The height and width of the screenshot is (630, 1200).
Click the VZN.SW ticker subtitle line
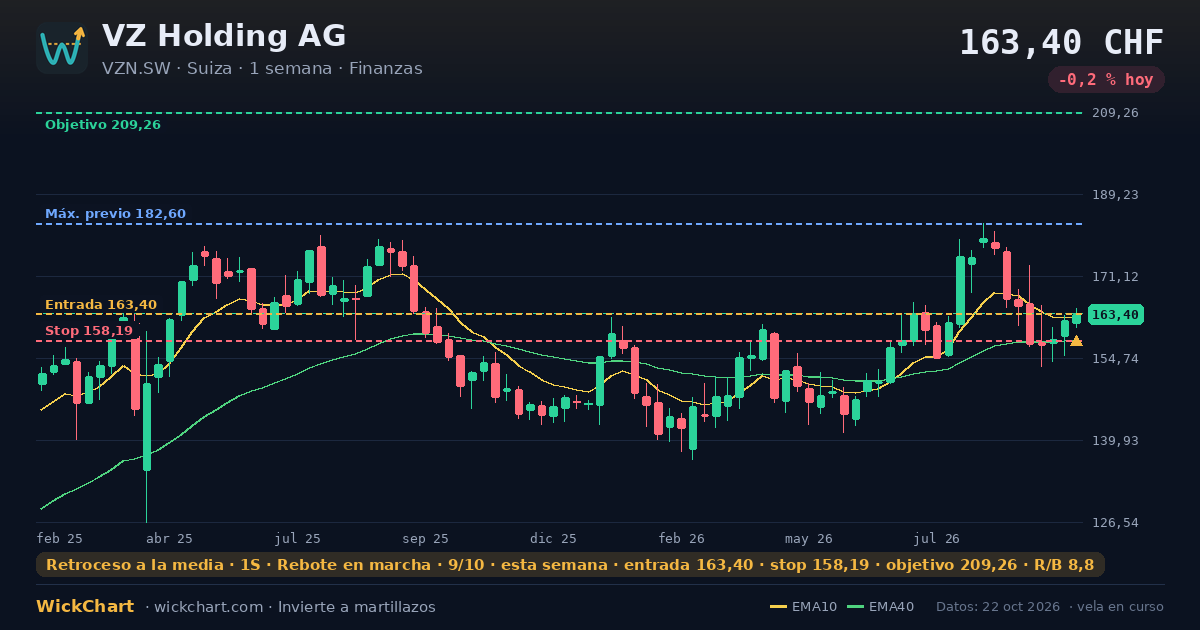[262, 69]
